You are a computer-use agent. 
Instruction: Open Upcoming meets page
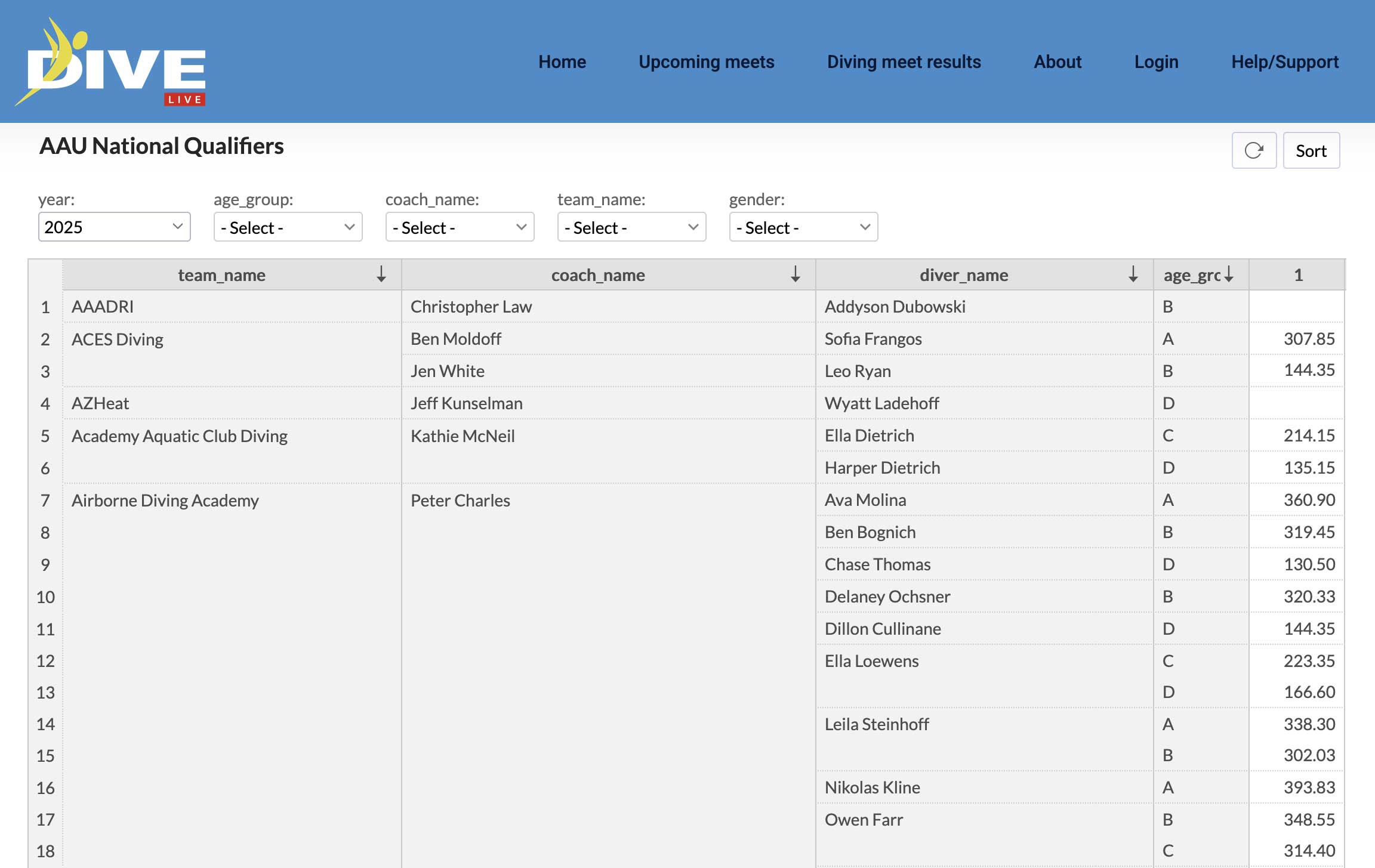point(706,62)
